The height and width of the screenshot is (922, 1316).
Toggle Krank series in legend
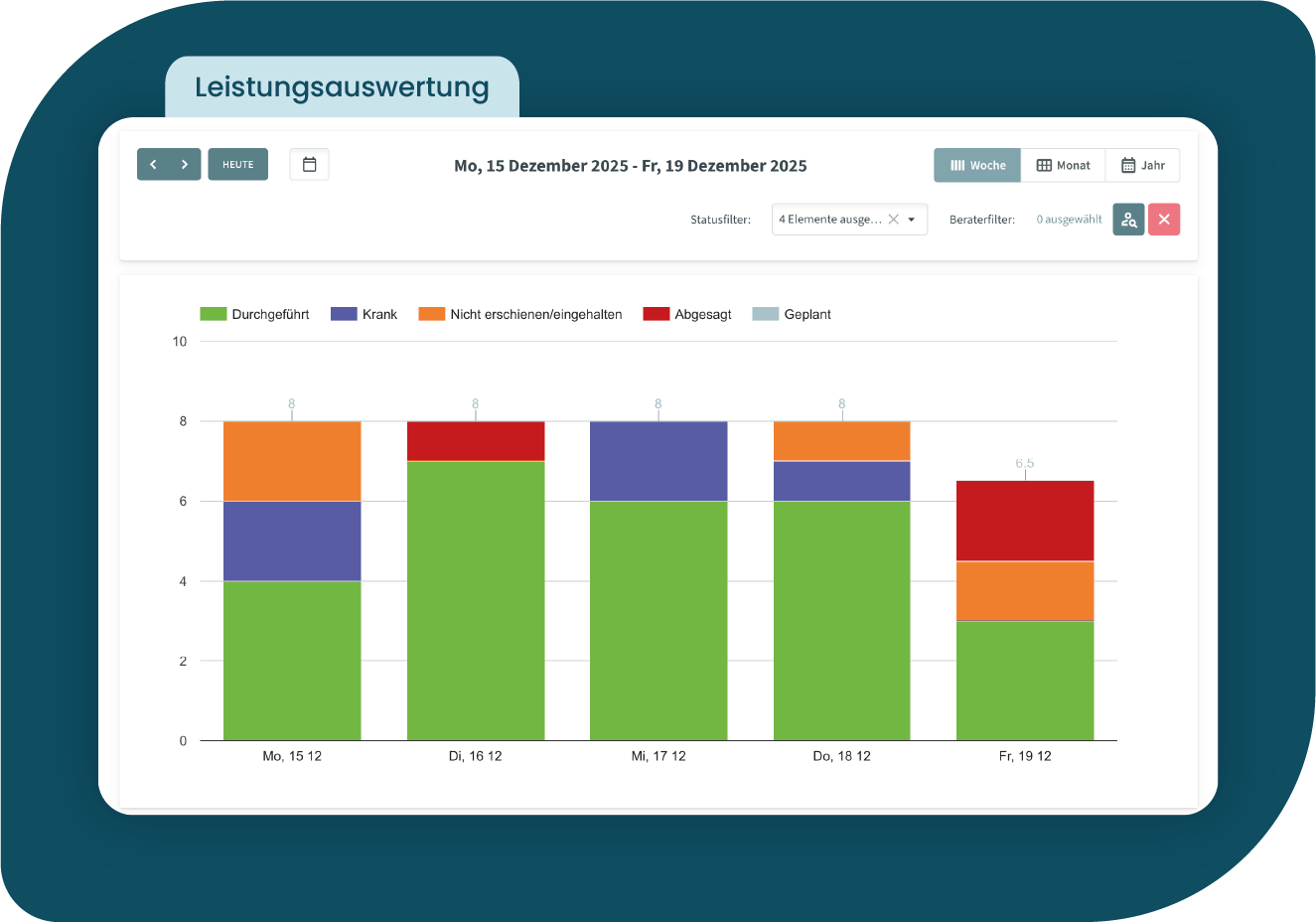pos(364,314)
